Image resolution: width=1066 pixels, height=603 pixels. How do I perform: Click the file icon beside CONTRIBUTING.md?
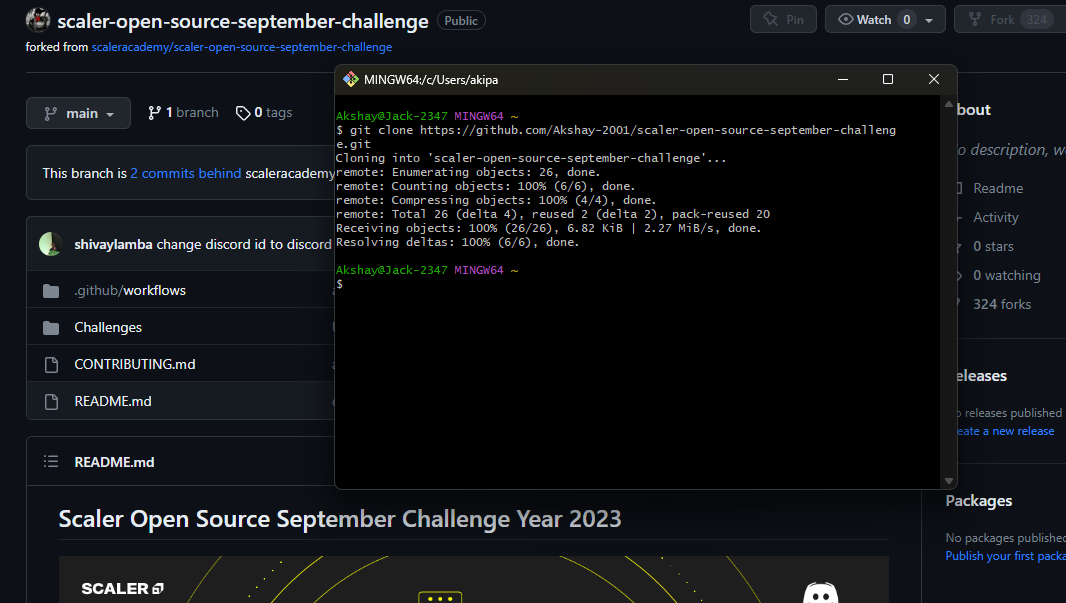click(x=52, y=364)
